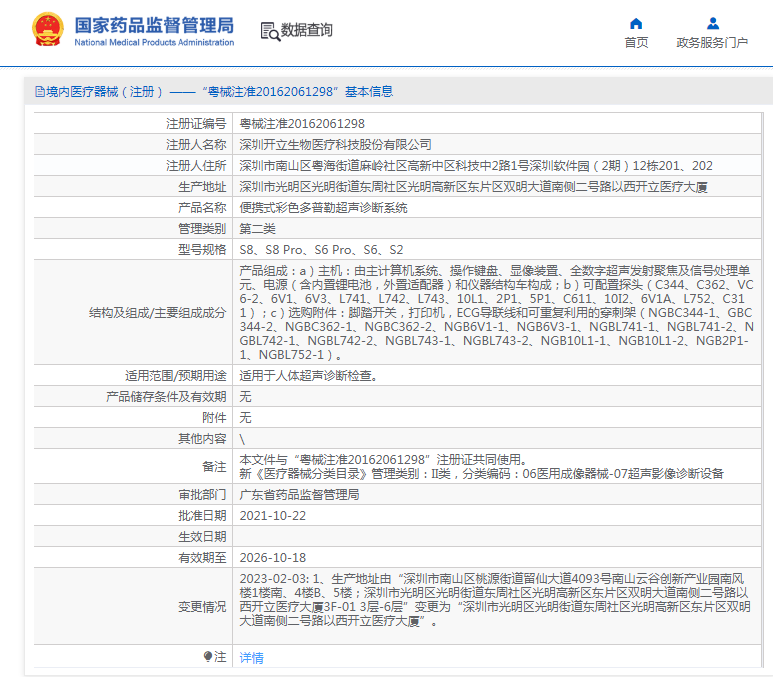
Task: Click the data query magnifier icon
Action: (270, 32)
